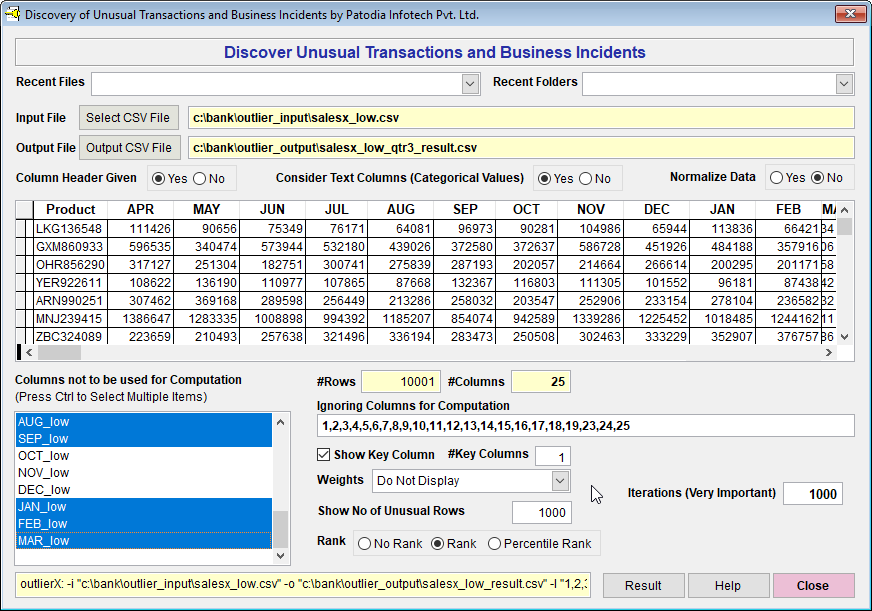Click the Select CSV File button
The image size is (872, 611).
pos(130,118)
